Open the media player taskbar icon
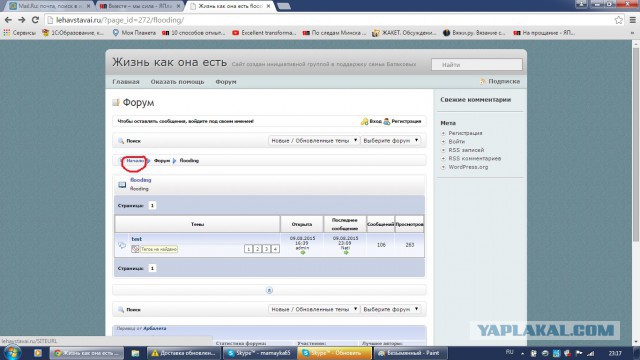This screenshot has width=640, height=360. (x=38, y=353)
